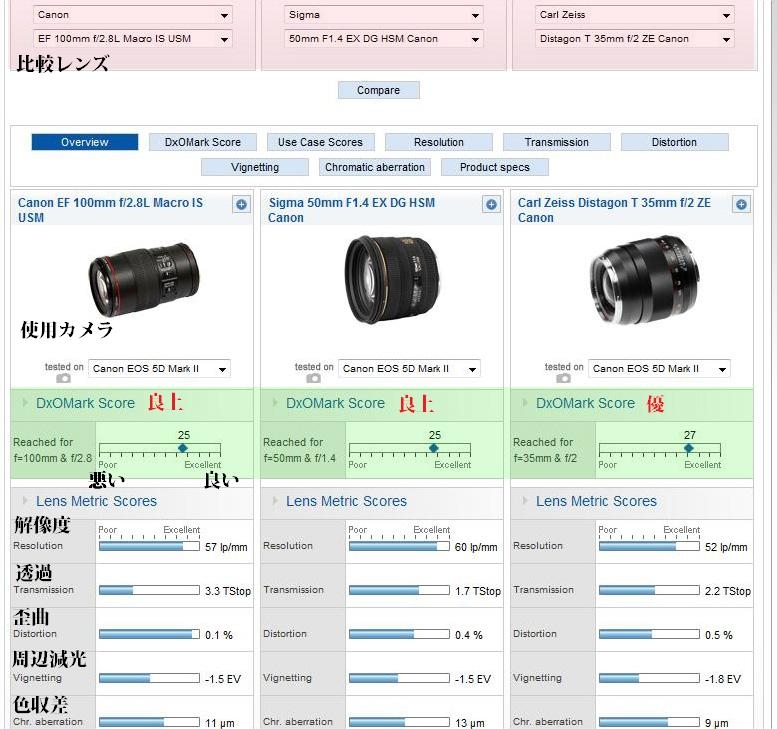Image resolution: width=777 pixels, height=729 pixels.
Task: Collapse DxOMark Score section for Sigma 50mm
Action: (x=275, y=403)
